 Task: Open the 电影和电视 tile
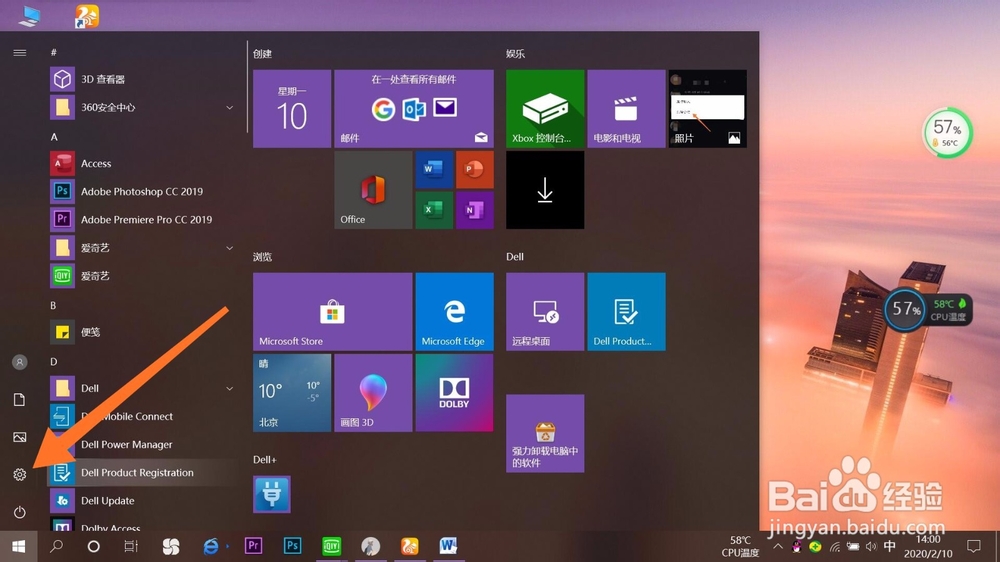click(626, 108)
